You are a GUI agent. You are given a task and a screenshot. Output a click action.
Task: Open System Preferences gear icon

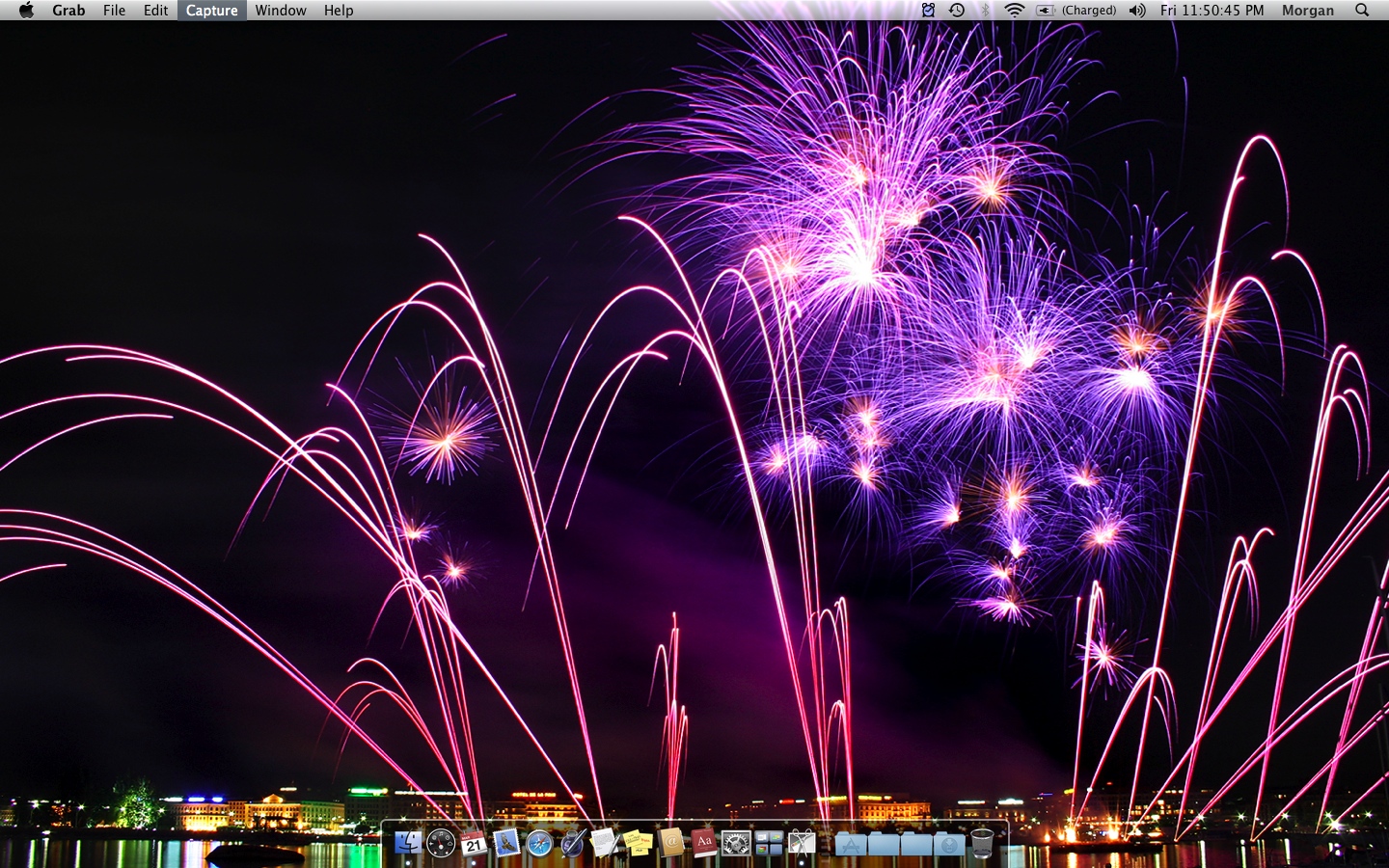736,843
